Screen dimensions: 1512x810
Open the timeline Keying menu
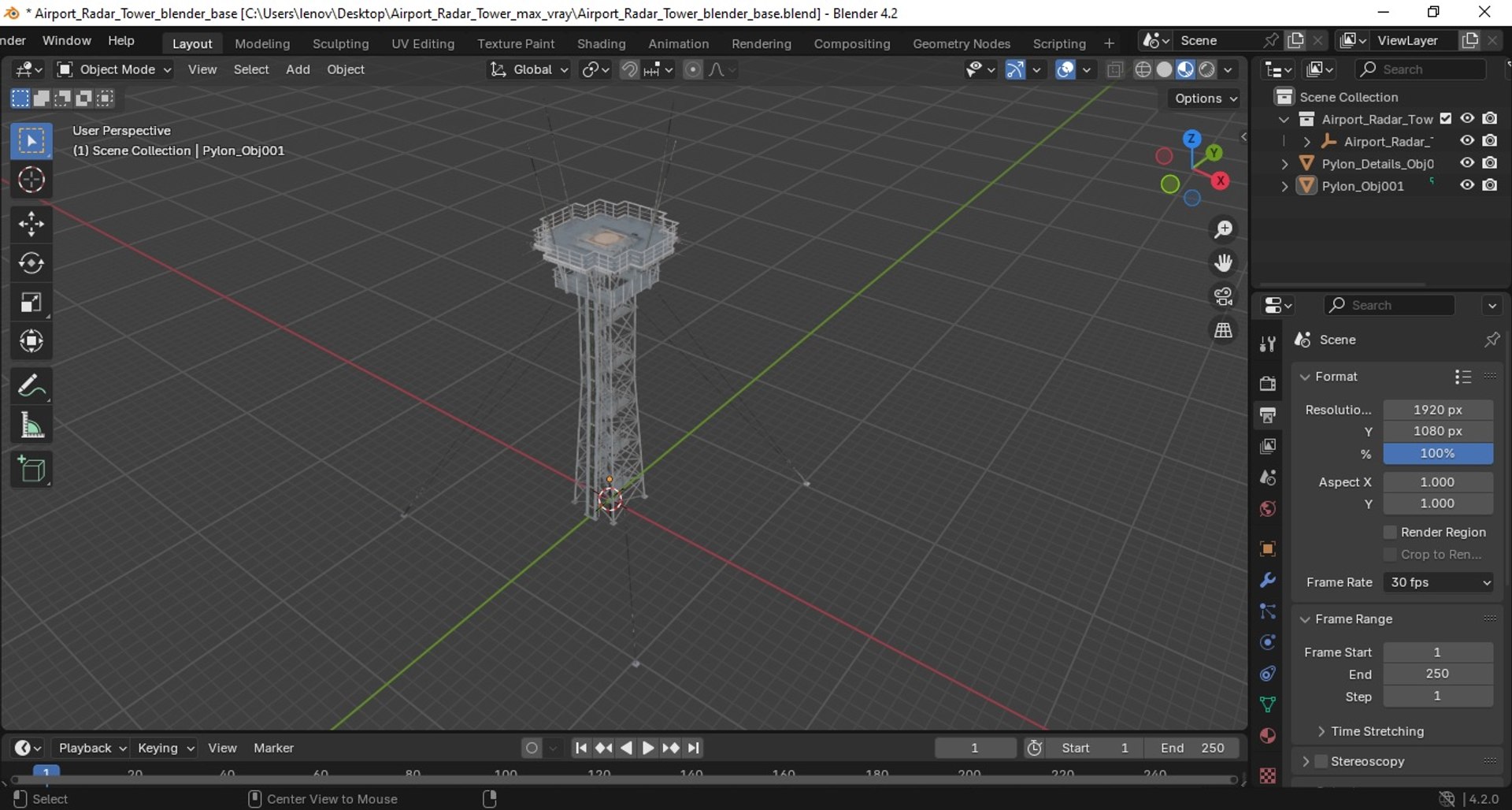coord(165,748)
